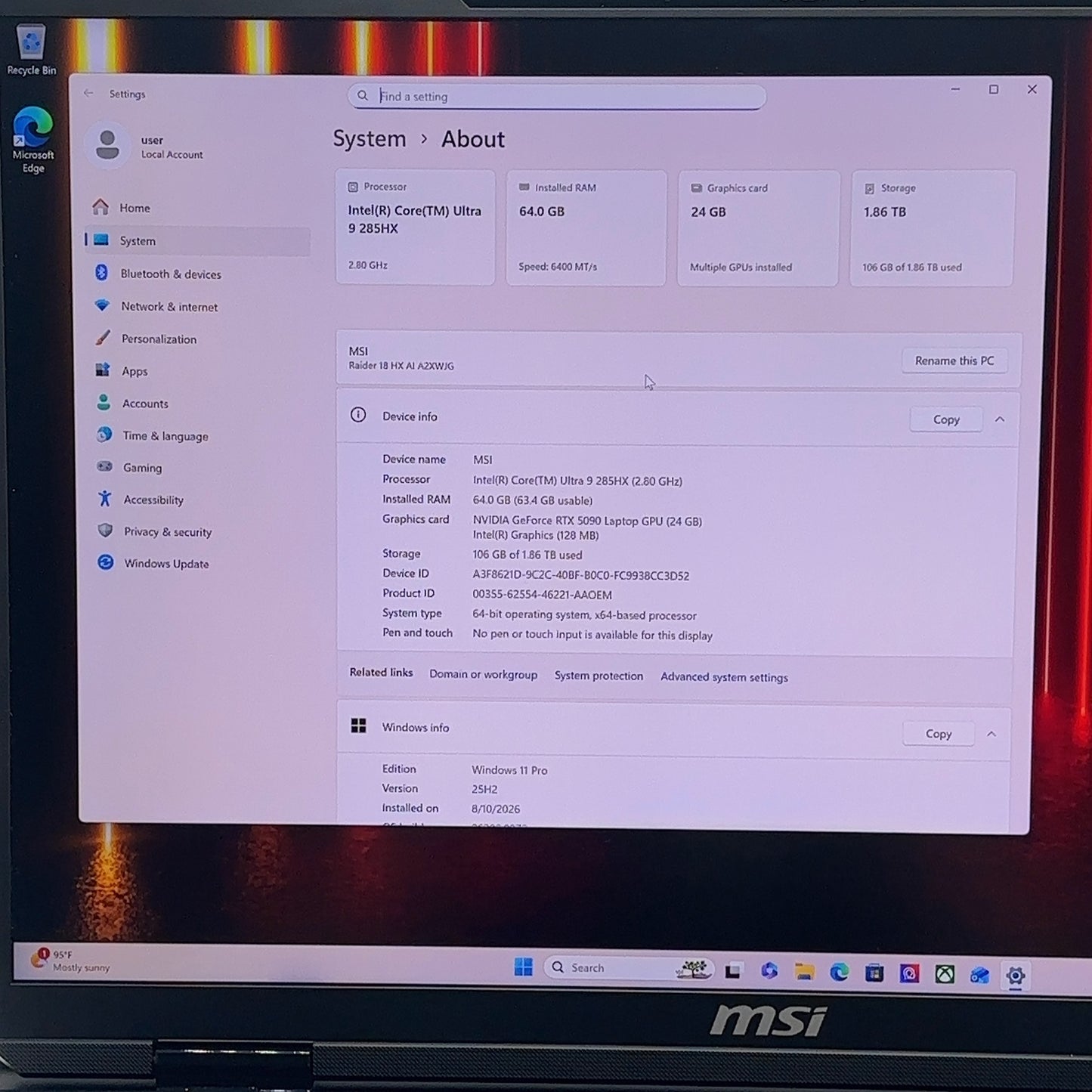Open the Recycle Bin desktop icon
The width and height of the screenshot is (1092, 1092).
pyautogui.click(x=32, y=51)
